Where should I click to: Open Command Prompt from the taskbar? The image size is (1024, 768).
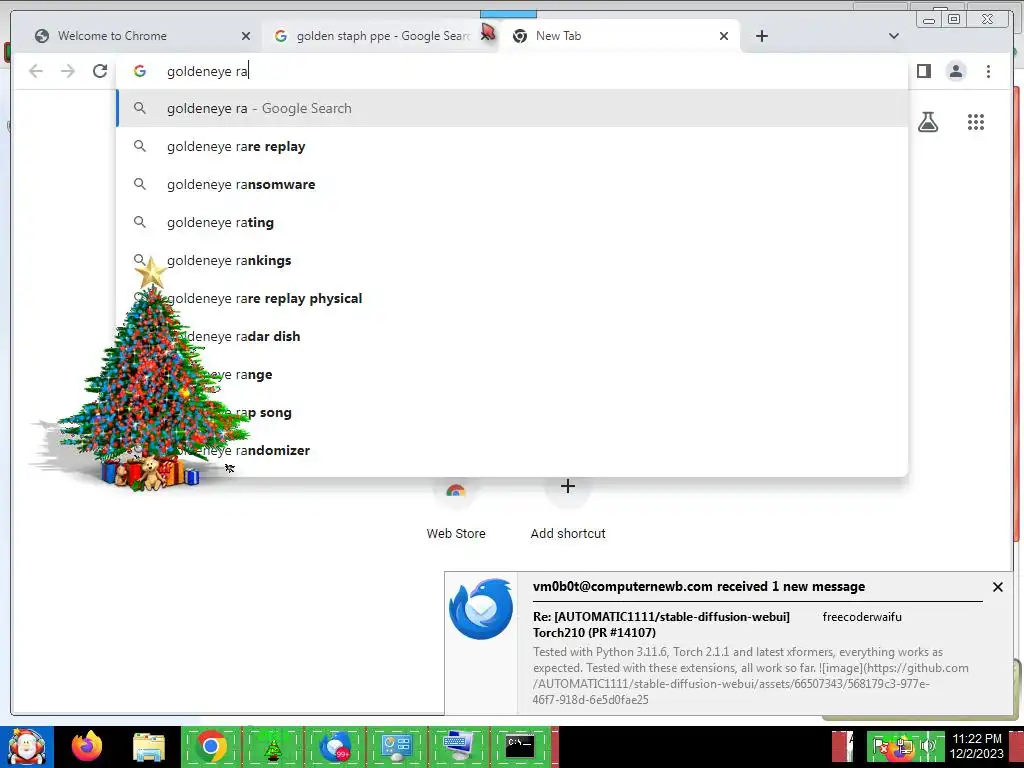[x=520, y=746]
